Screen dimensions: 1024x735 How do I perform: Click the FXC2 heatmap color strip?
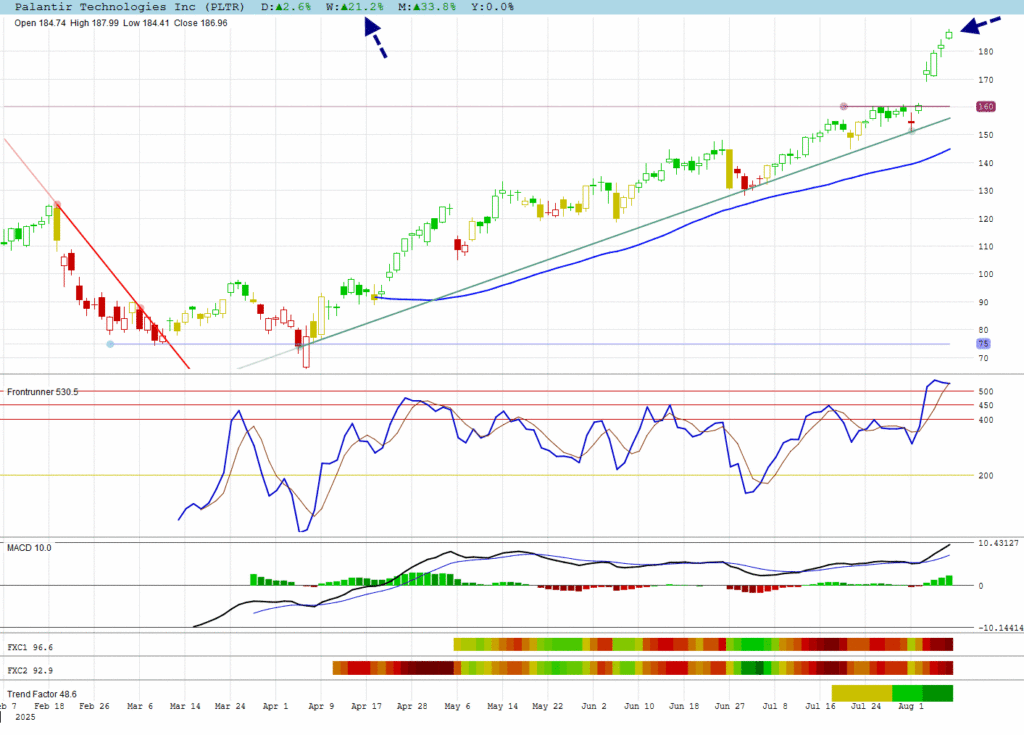pos(643,668)
